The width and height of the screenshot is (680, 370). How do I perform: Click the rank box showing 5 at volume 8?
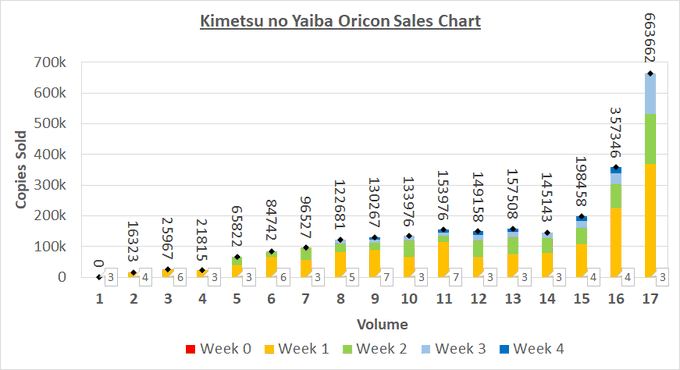pos(352,277)
